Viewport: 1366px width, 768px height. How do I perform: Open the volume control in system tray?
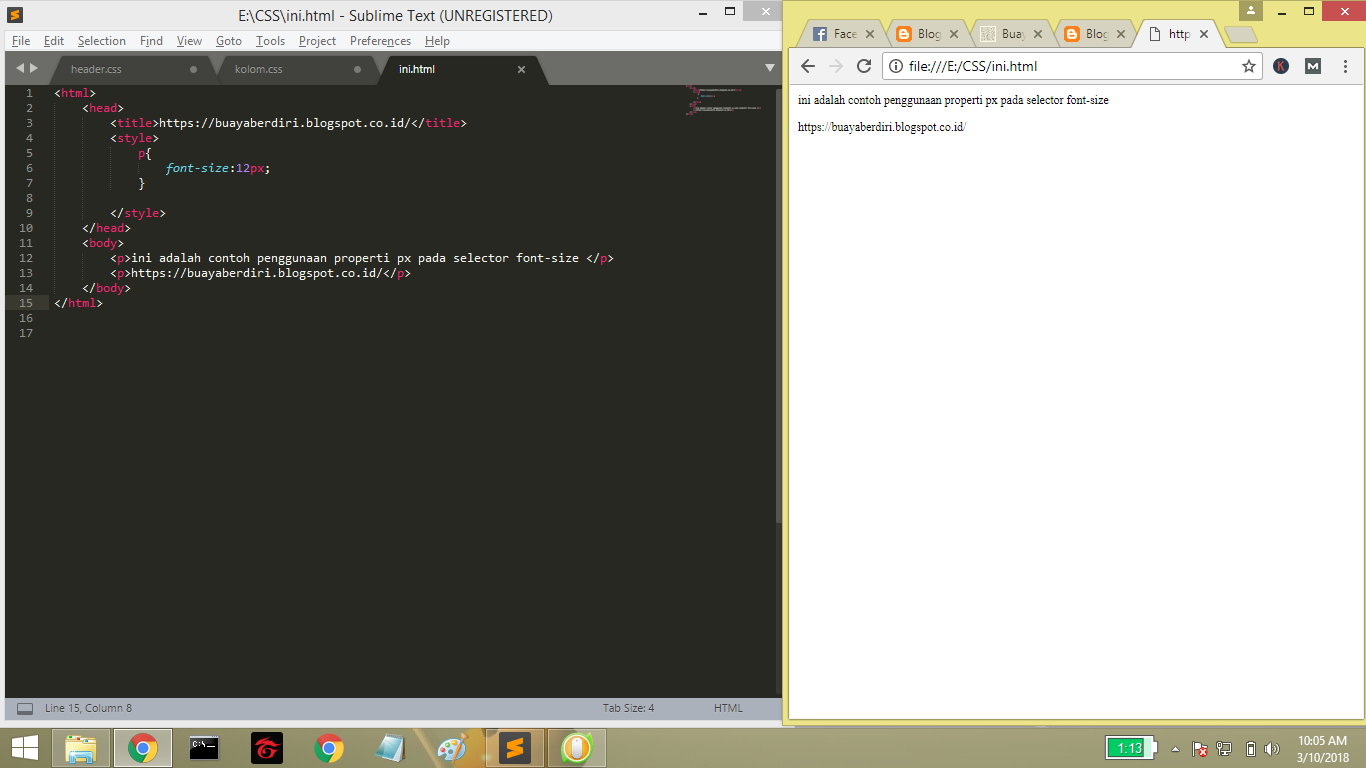(x=1272, y=748)
